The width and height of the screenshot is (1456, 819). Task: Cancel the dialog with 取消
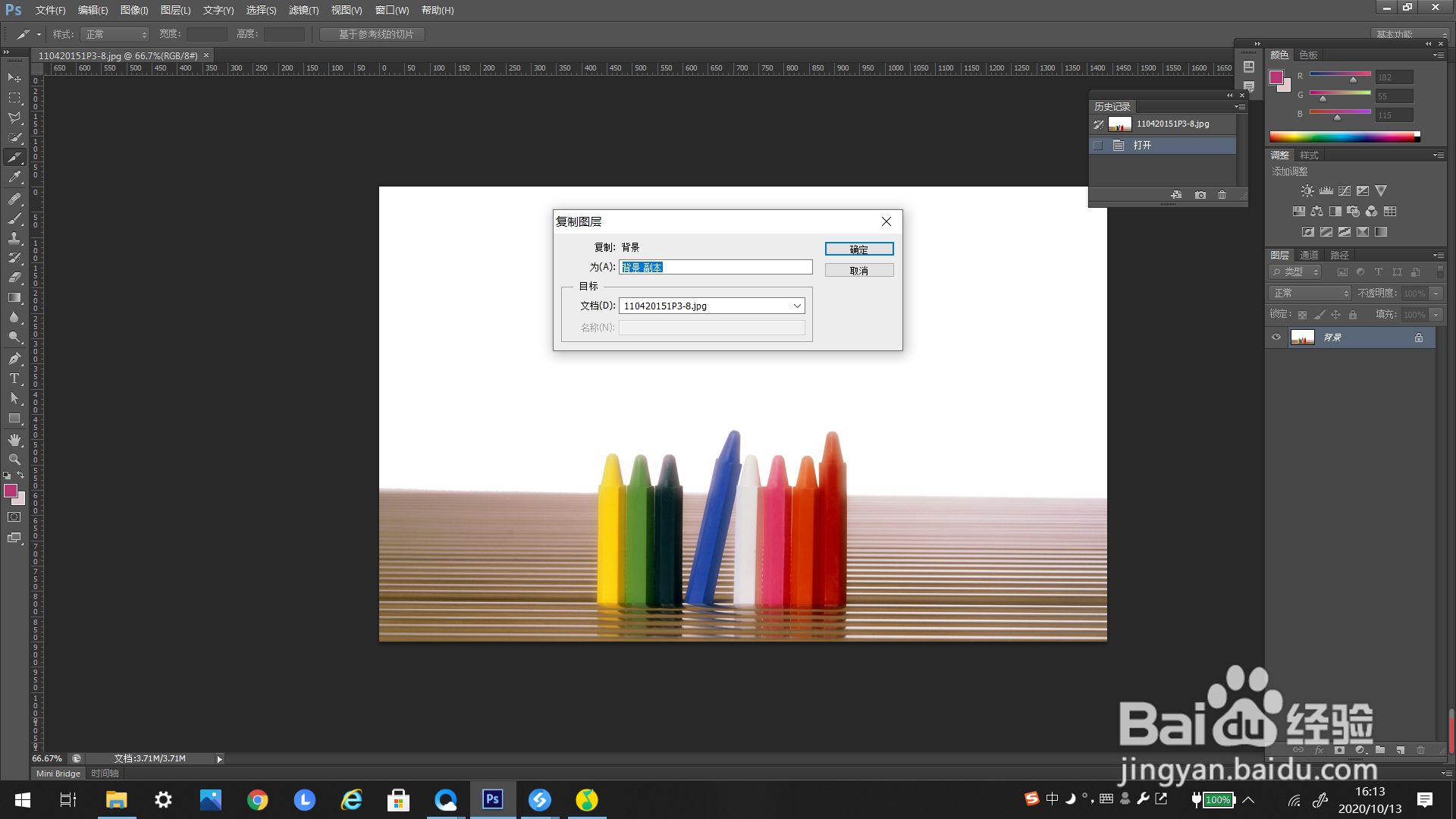858,270
